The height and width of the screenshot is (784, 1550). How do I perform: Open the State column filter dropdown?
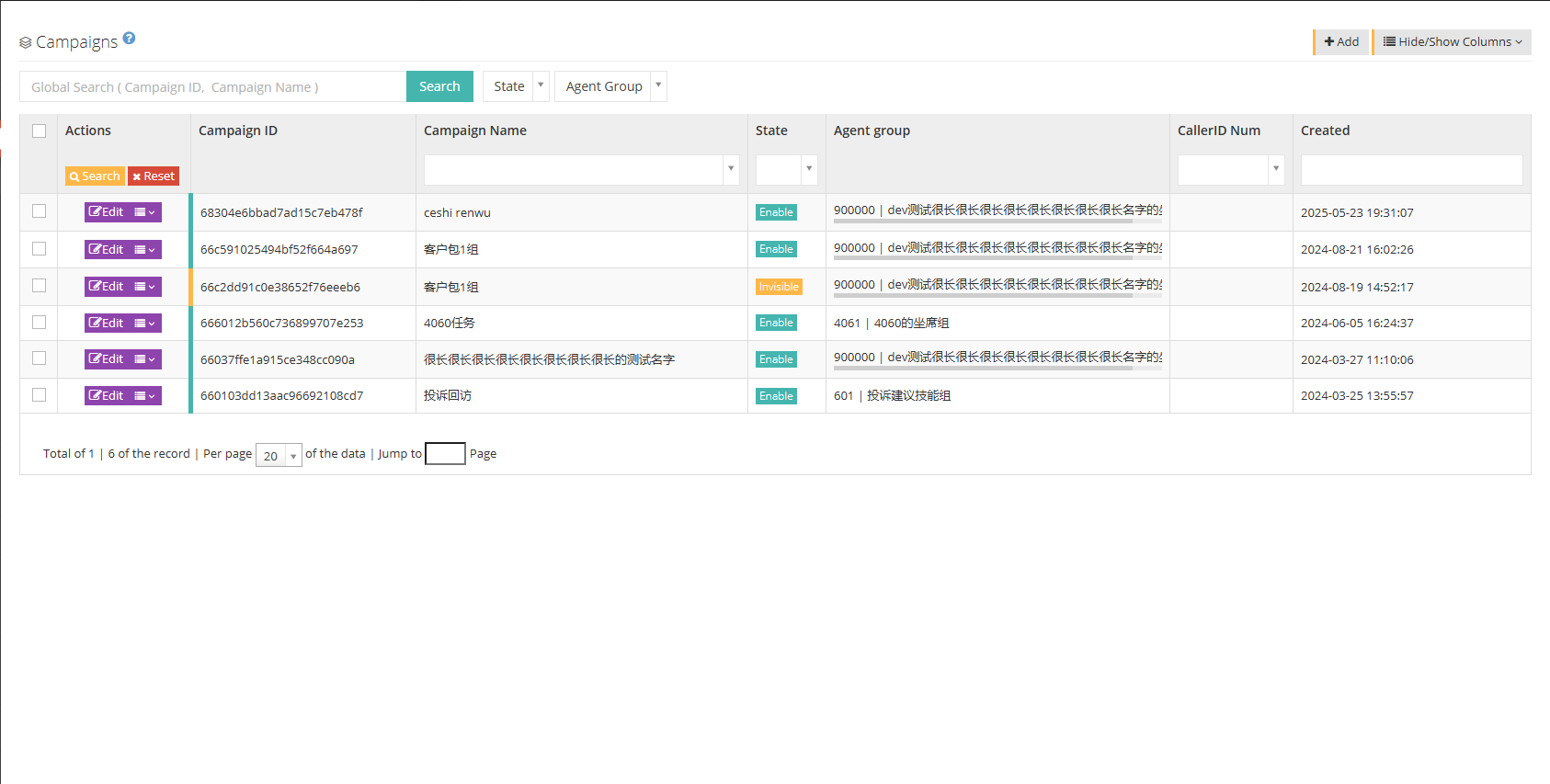pos(787,169)
